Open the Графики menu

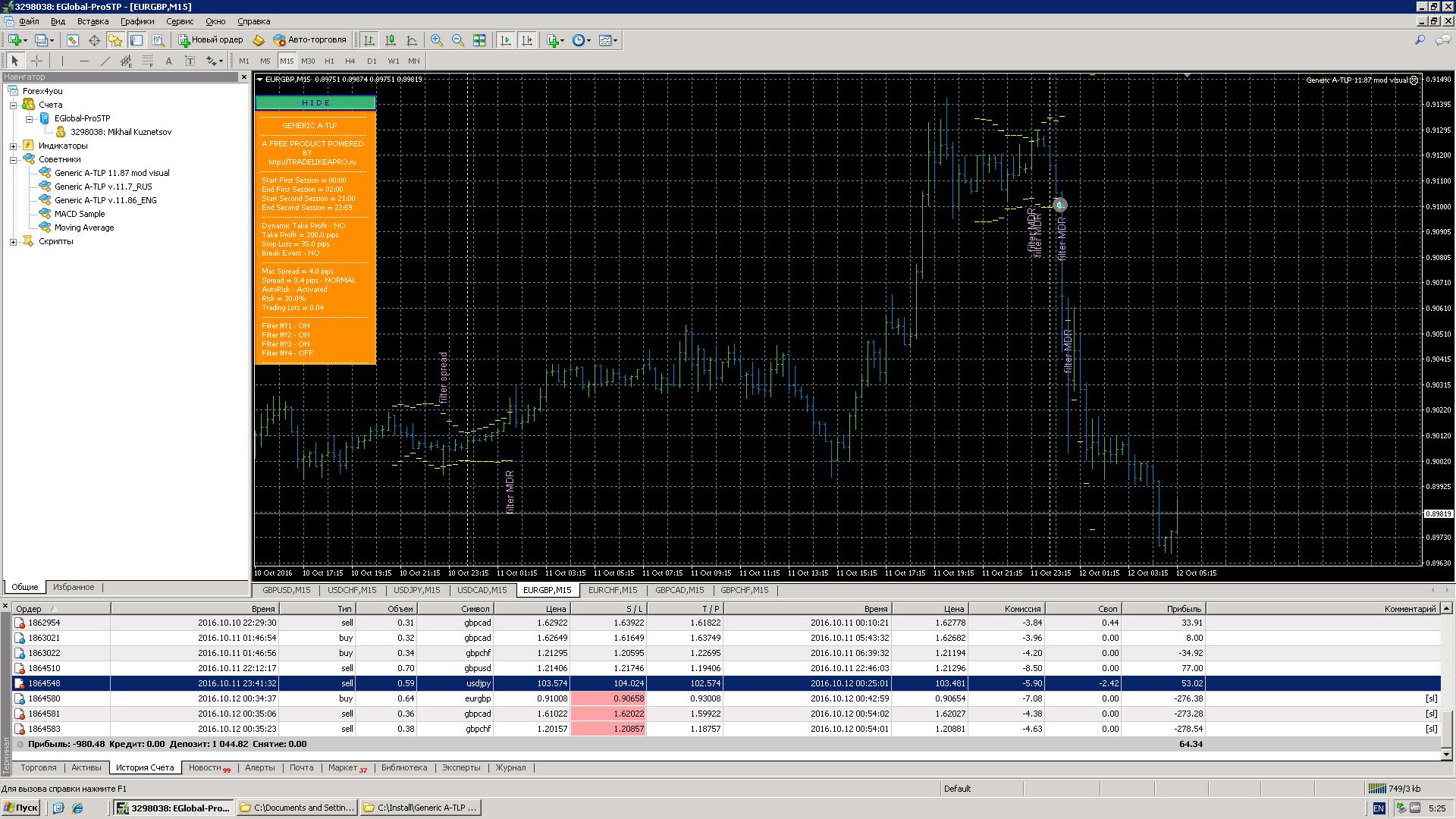(x=137, y=21)
